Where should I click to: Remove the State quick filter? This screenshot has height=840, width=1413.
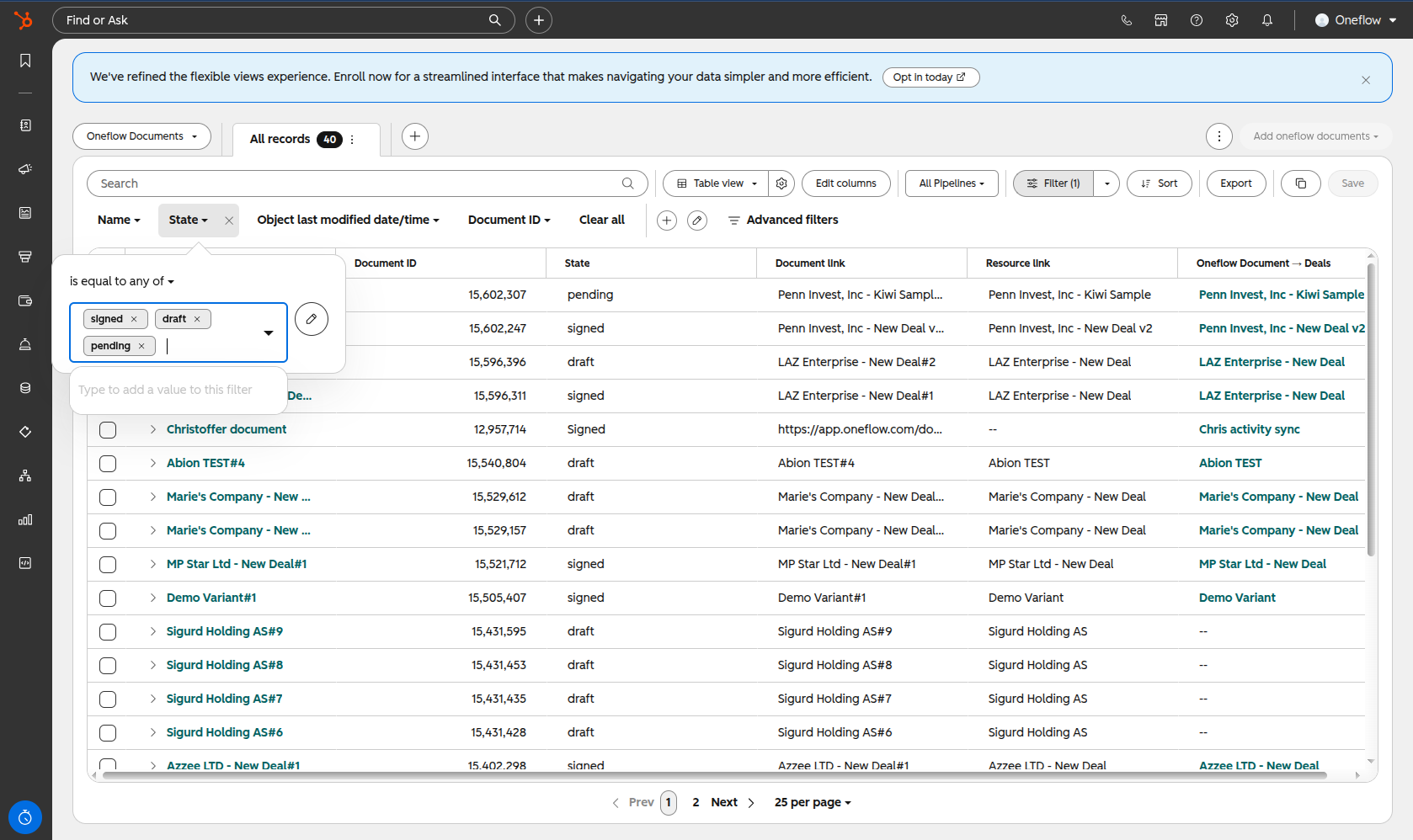229,221
